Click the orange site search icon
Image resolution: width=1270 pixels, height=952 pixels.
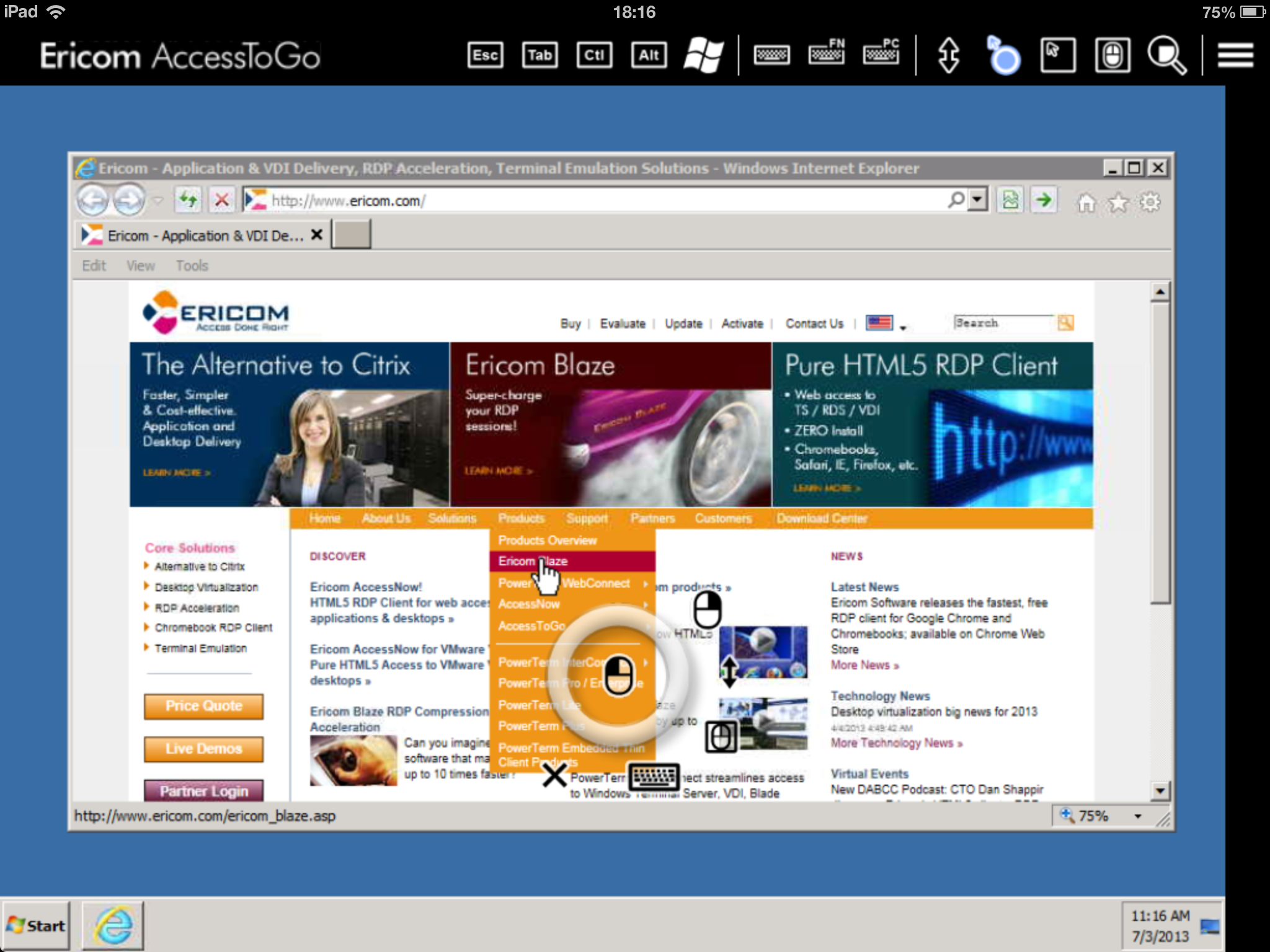1065,323
